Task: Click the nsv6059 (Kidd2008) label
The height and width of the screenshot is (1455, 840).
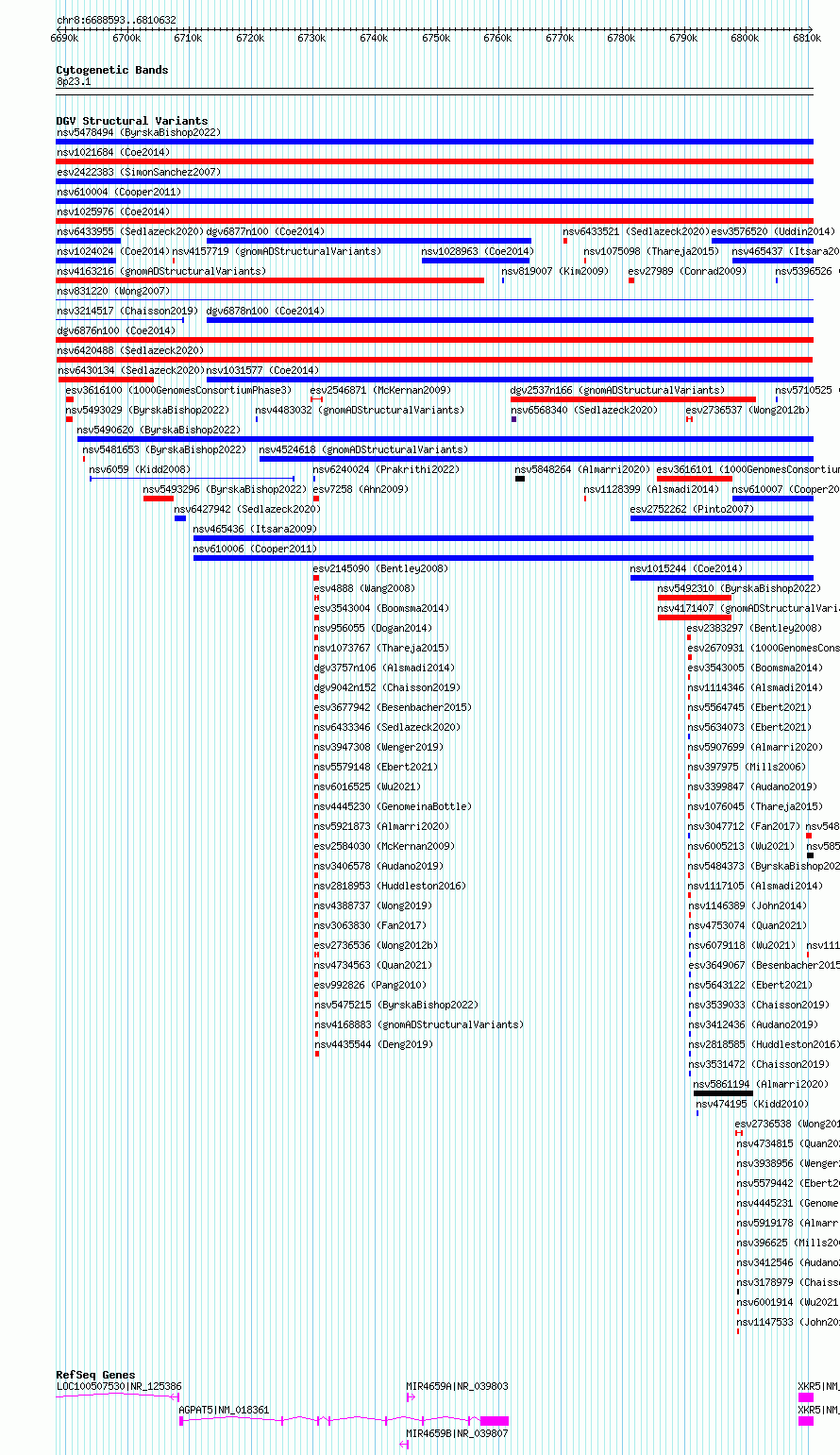Action: [140, 469]
